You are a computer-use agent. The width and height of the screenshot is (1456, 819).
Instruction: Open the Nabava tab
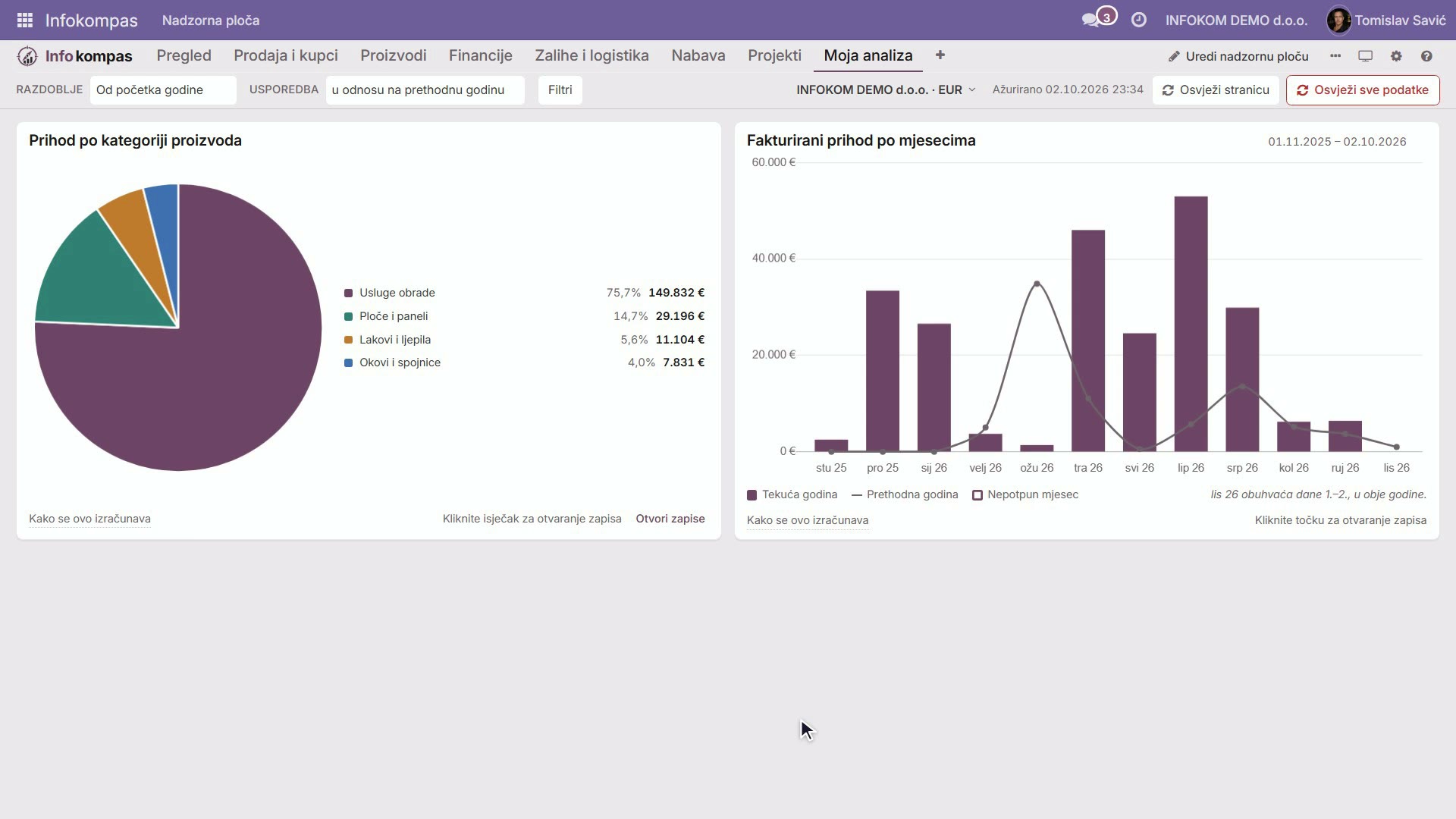698,55
